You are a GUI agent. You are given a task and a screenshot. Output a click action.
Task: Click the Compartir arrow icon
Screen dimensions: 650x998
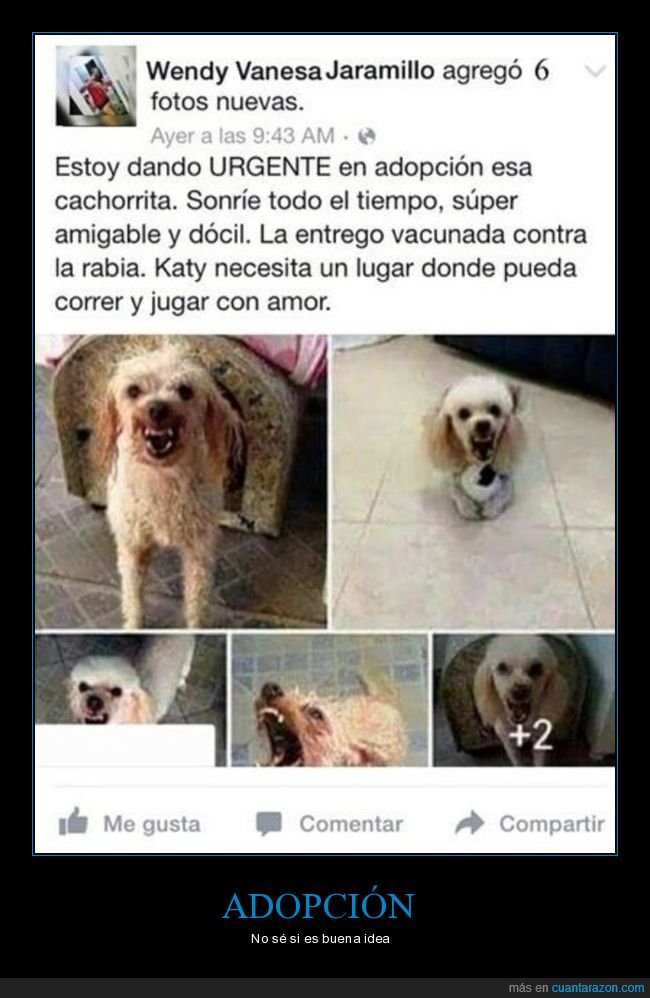[470, 823]
